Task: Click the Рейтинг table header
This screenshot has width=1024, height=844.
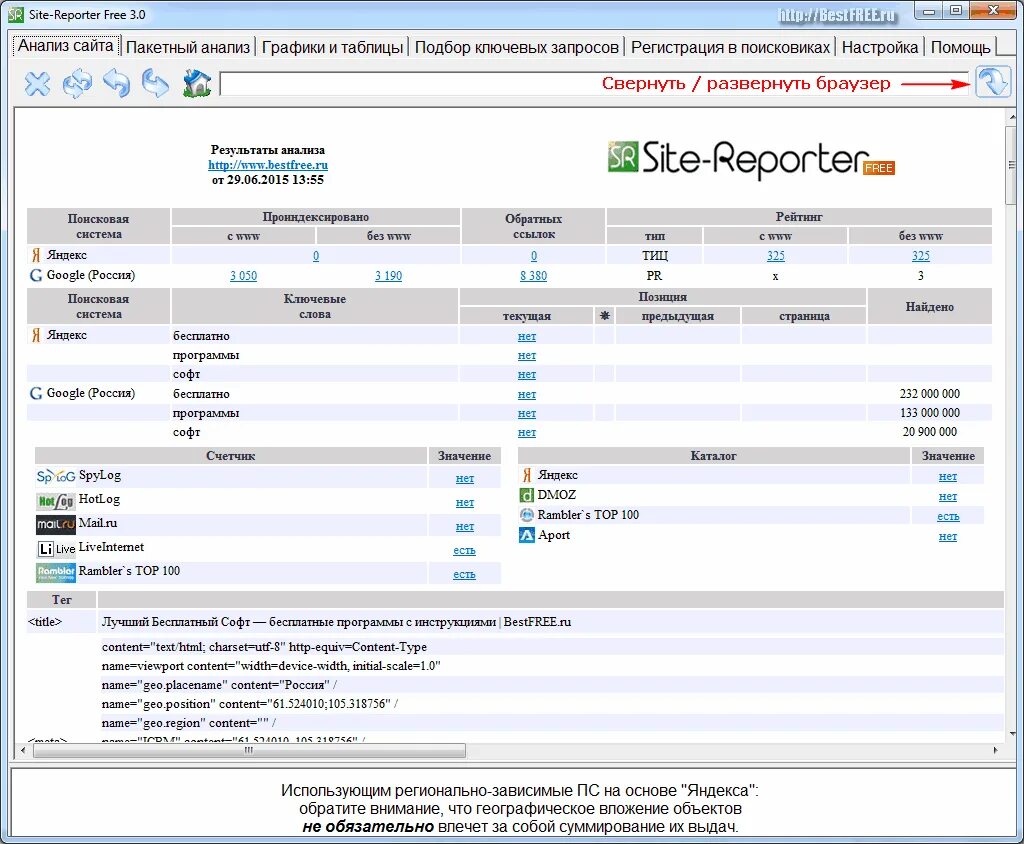Action: pyautogui.click(x=799, y=216)
